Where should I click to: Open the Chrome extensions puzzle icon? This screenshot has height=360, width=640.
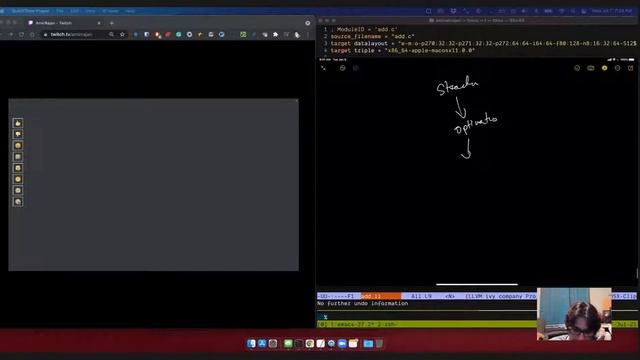(x=276, y=35)
